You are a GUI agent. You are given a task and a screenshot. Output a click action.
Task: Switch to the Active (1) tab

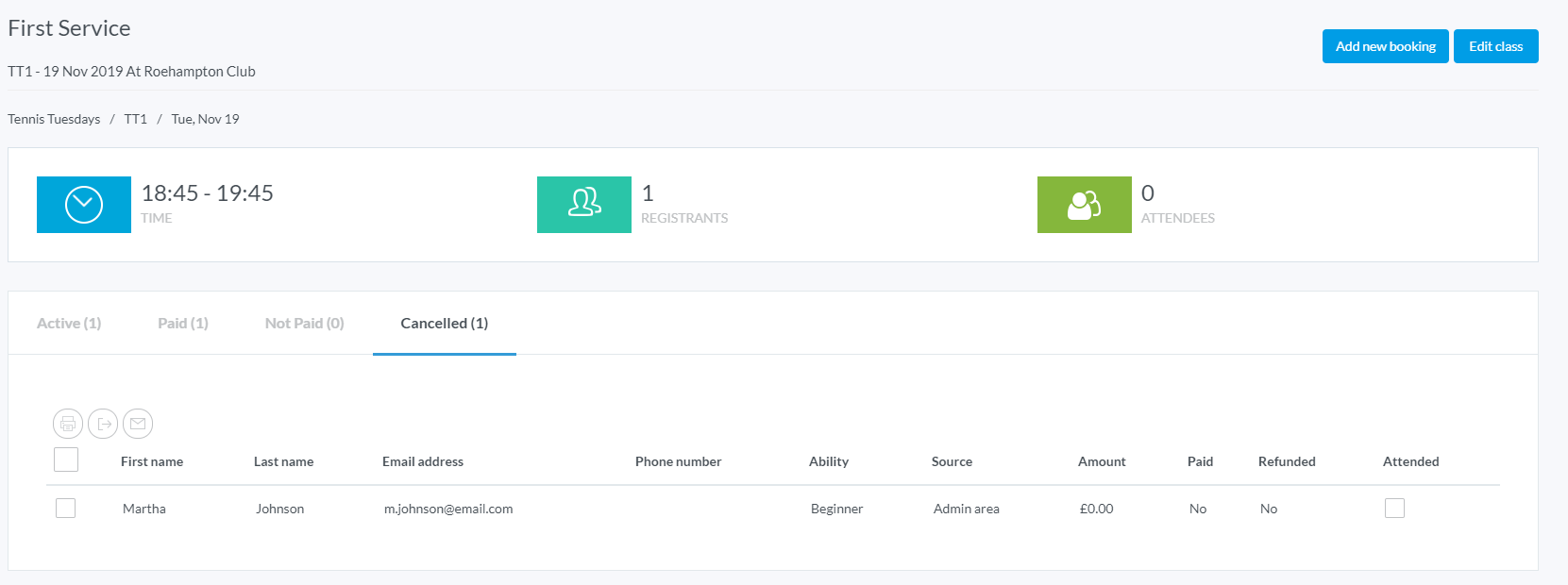[x=69, y=324]
